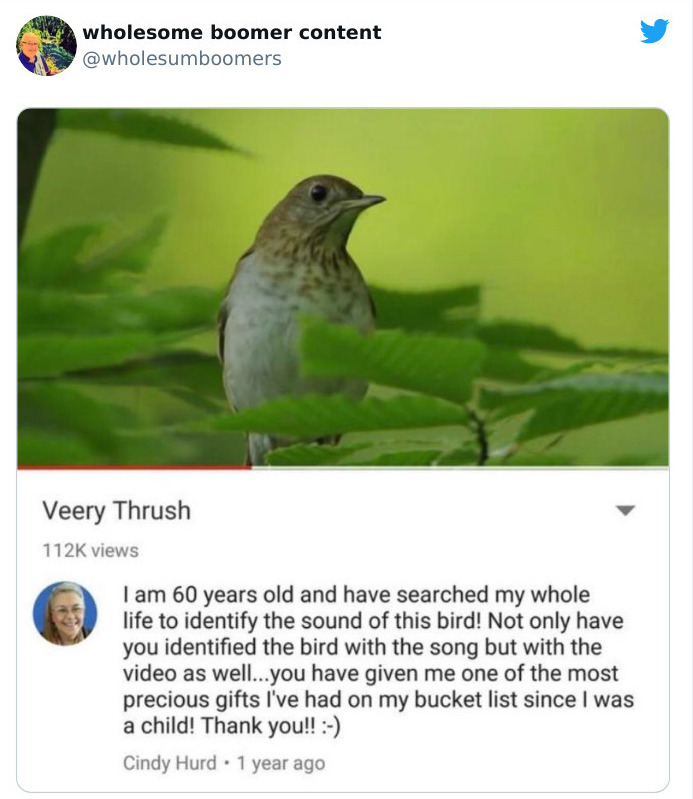The image size is (693, 799).
Task: Click the commenter's round profile picture
Action: 65,613
